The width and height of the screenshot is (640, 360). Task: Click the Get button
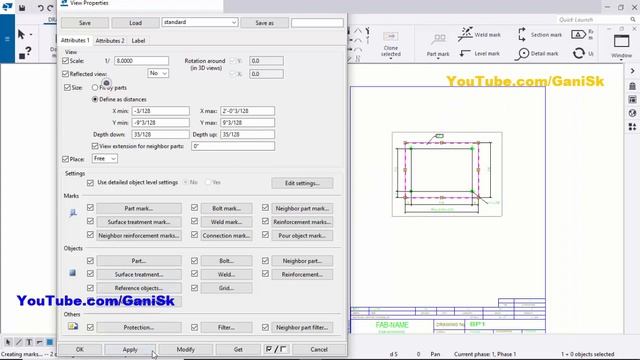(x=238, y=349)
